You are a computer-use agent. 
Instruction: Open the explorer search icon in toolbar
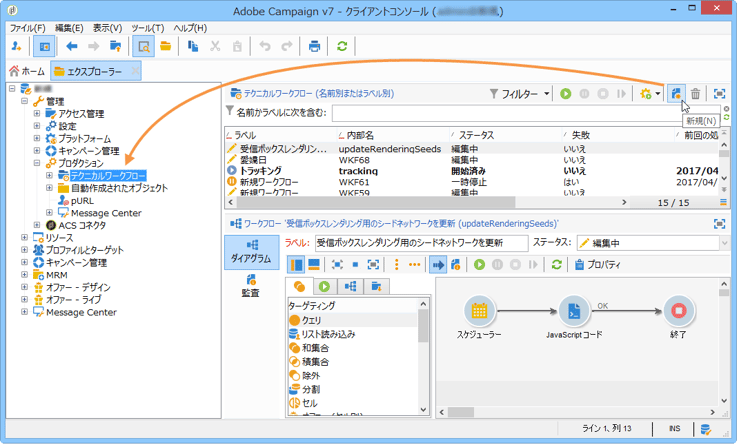click(x=143, y=46)
